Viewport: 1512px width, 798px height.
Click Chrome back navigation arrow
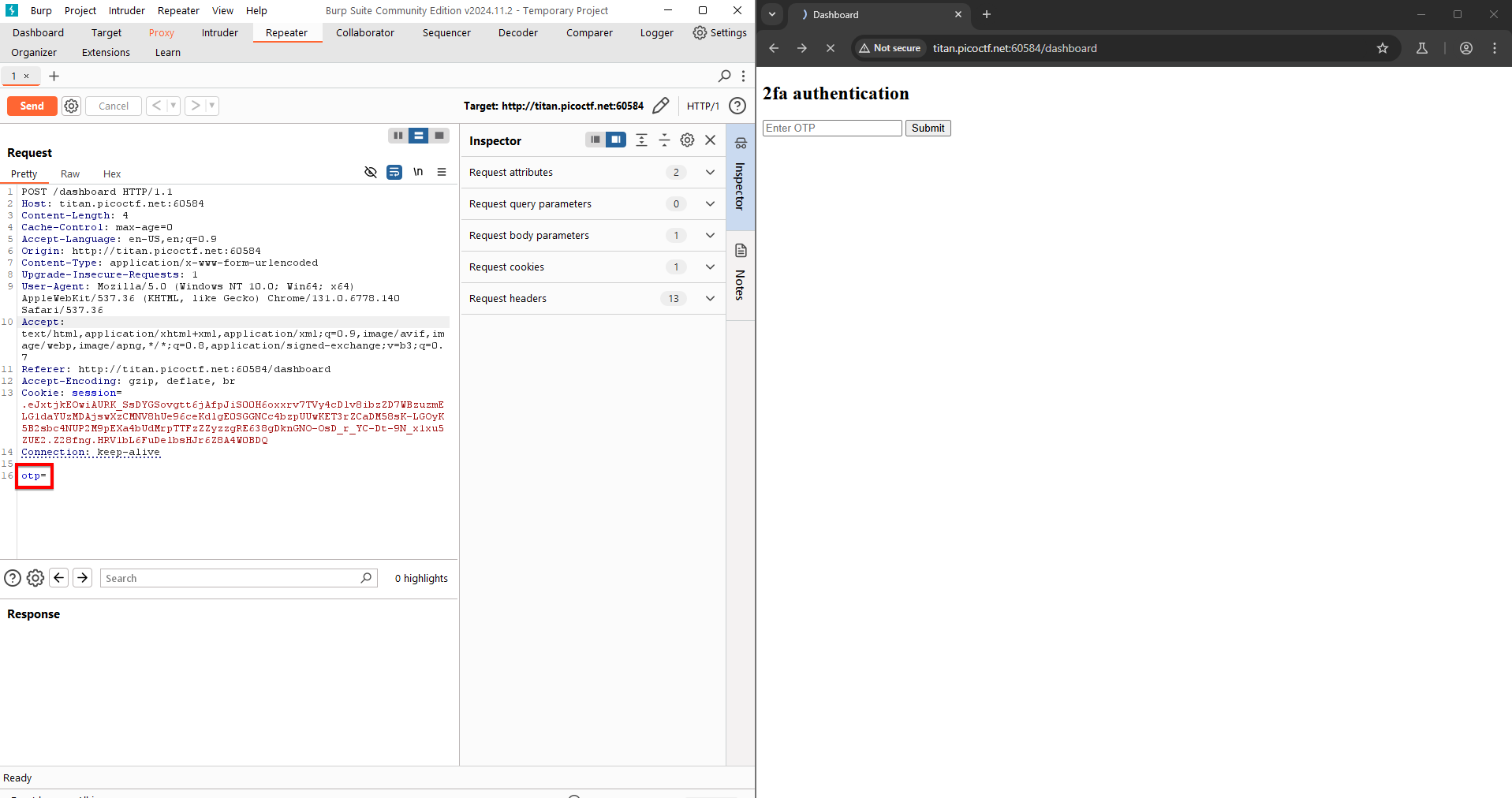pyautogui.click(x=774, y=48)
